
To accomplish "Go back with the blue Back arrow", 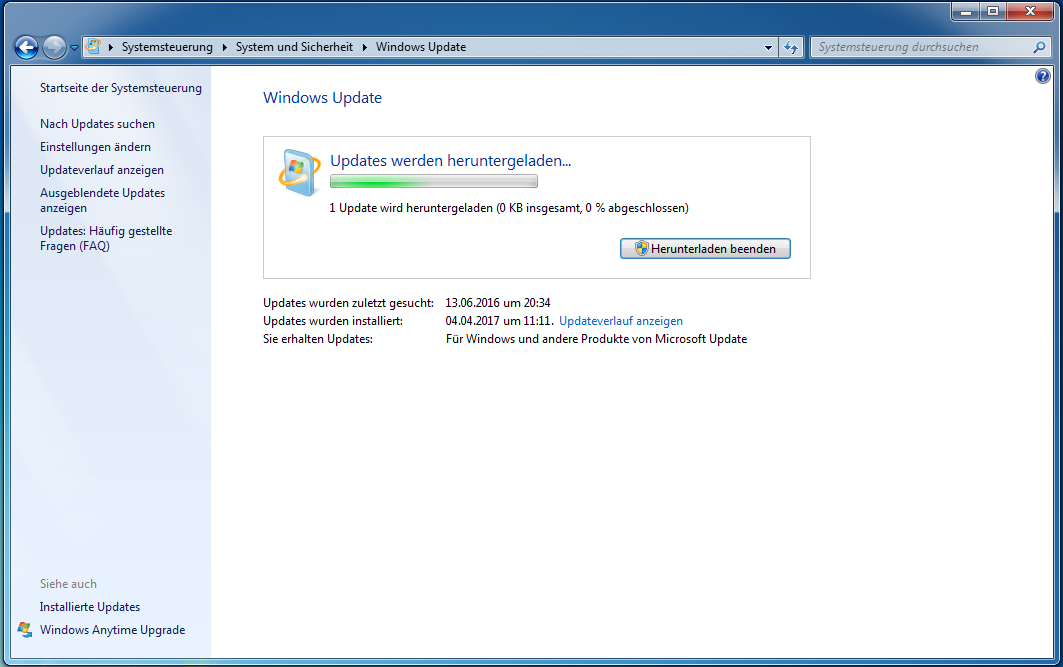I will [x=26, y=47].
